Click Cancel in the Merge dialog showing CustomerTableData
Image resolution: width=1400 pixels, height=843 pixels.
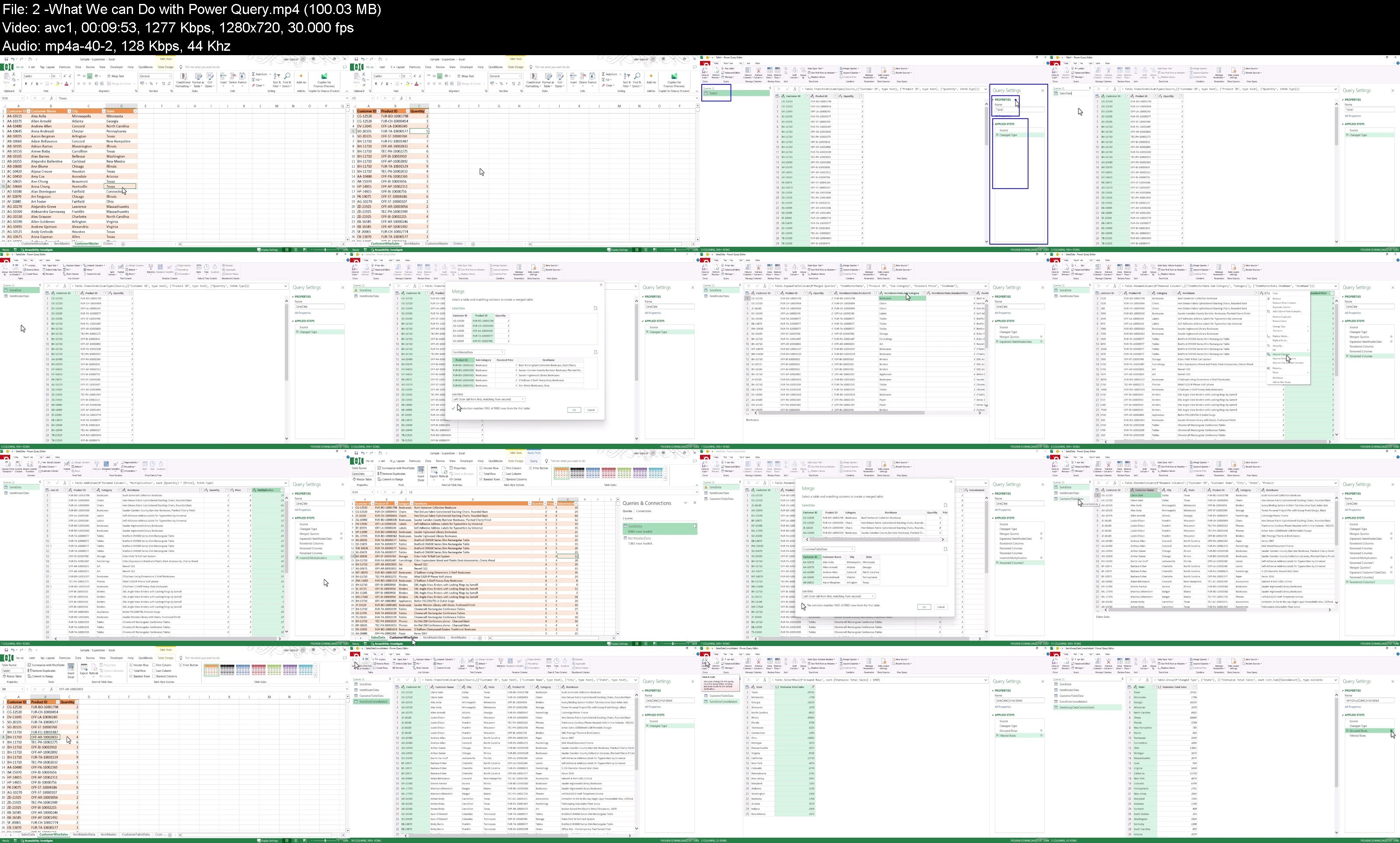(941, 607)
